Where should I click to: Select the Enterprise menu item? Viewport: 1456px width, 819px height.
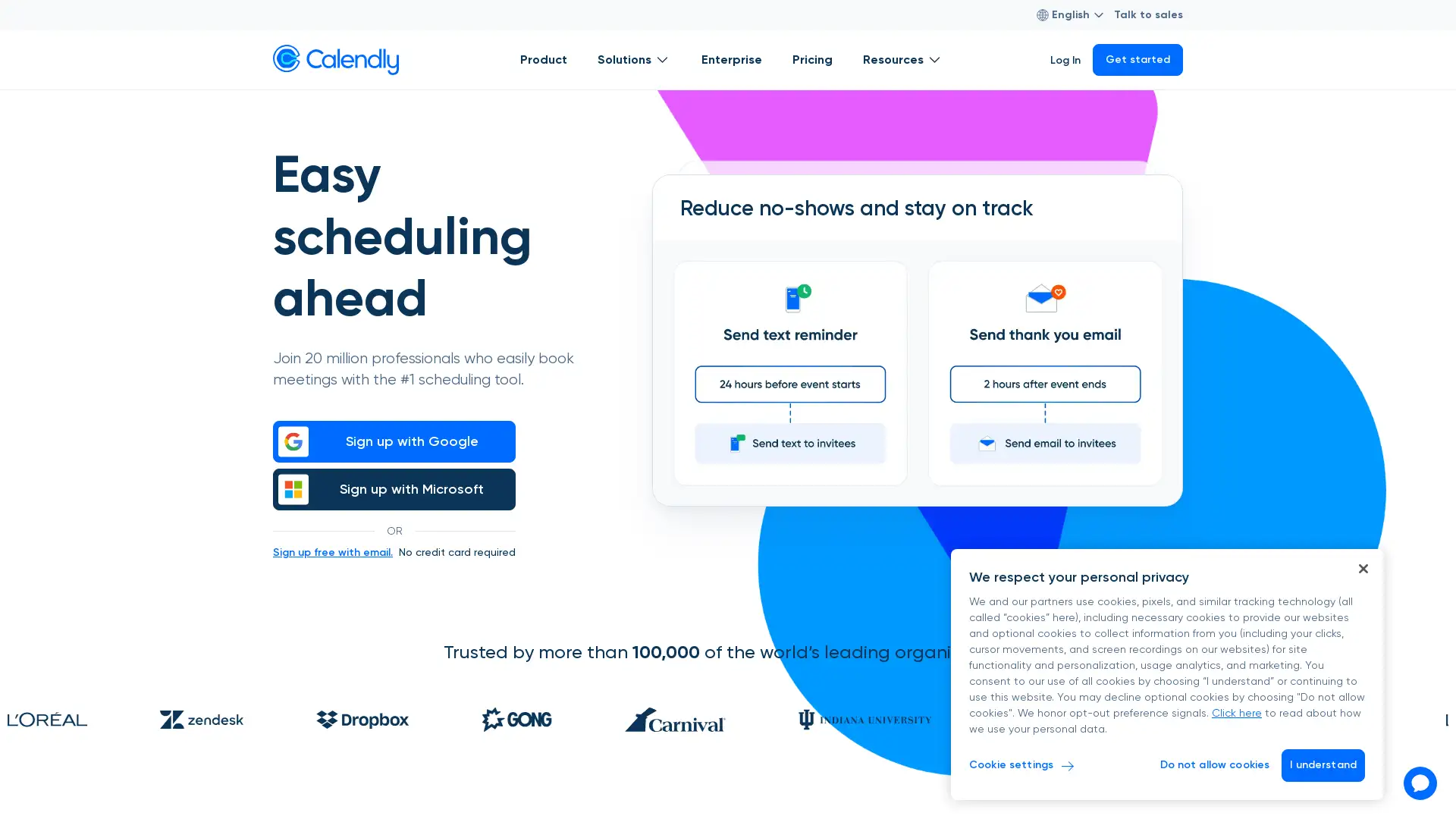click(732, 60)
